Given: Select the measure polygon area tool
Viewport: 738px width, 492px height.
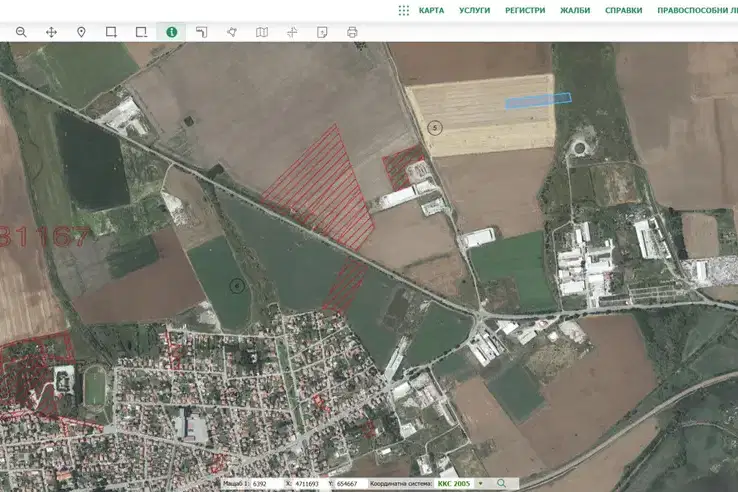Looking at the screenshot, I should pos(232,32).
